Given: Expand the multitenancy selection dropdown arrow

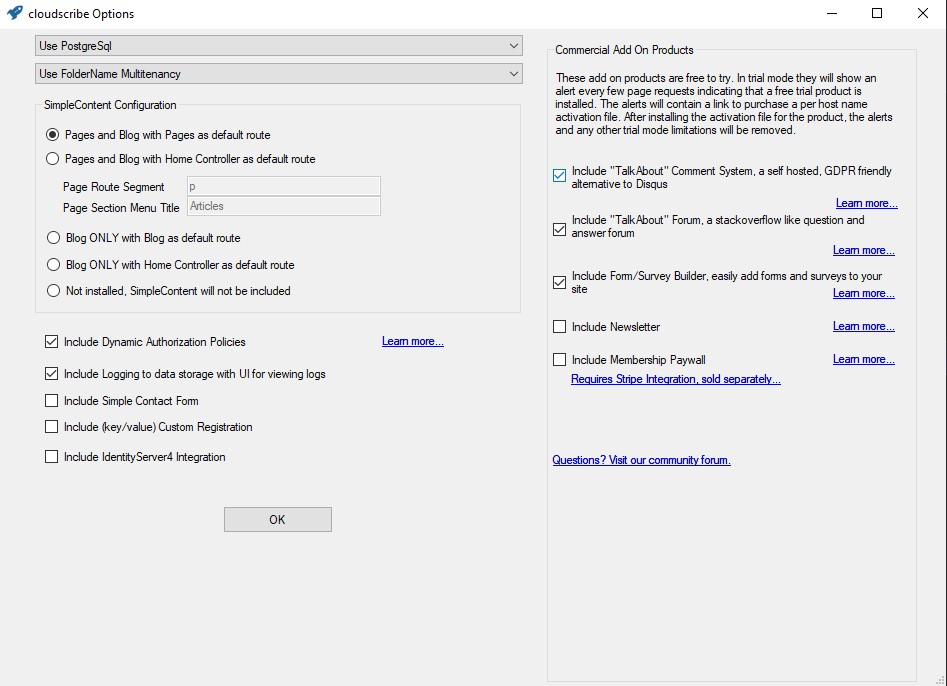Looking at the screenshot, I should tap(514, 73).
